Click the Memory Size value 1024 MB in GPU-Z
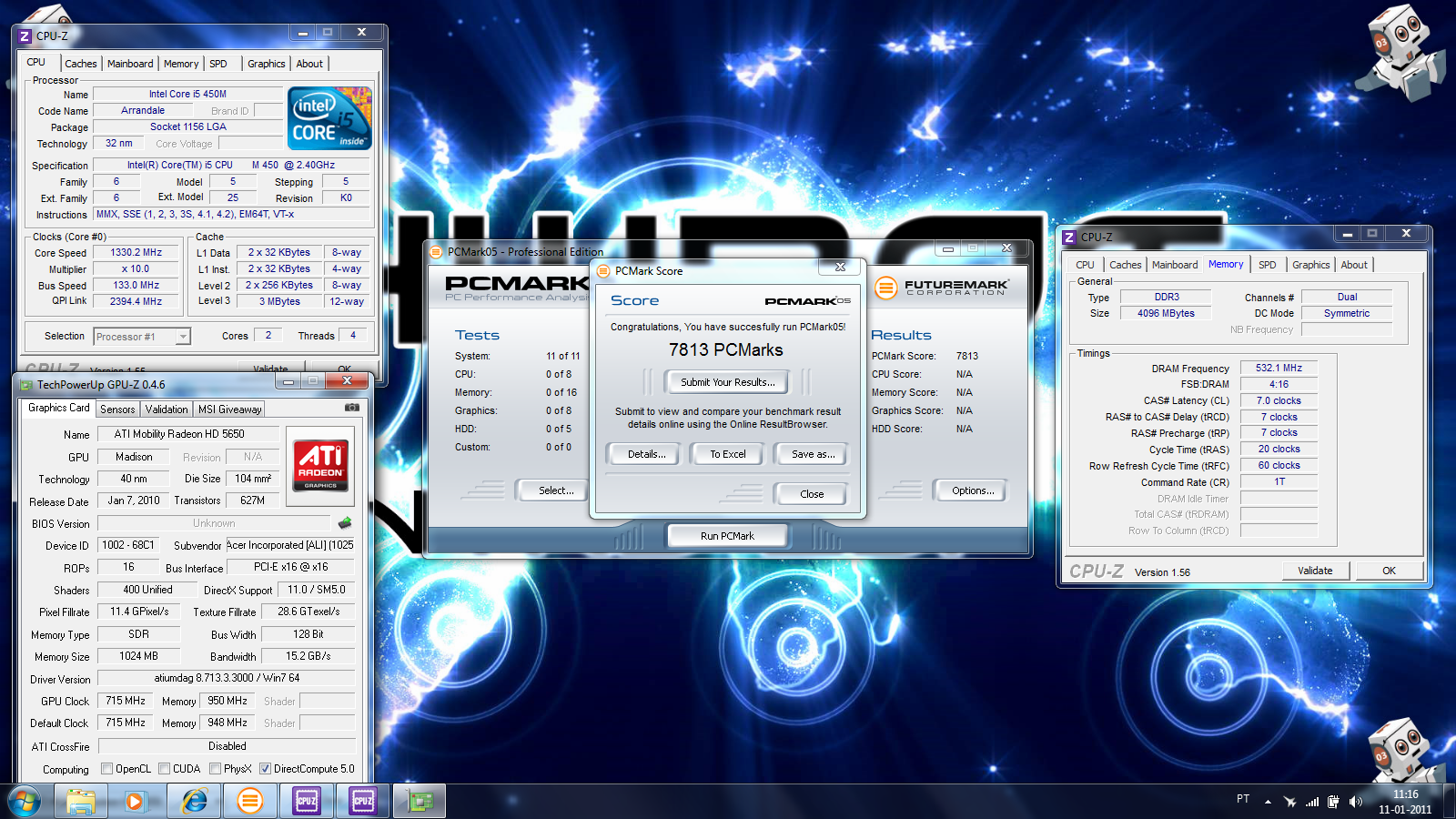Screen dimensions: 1456x819 coord(138,655)
